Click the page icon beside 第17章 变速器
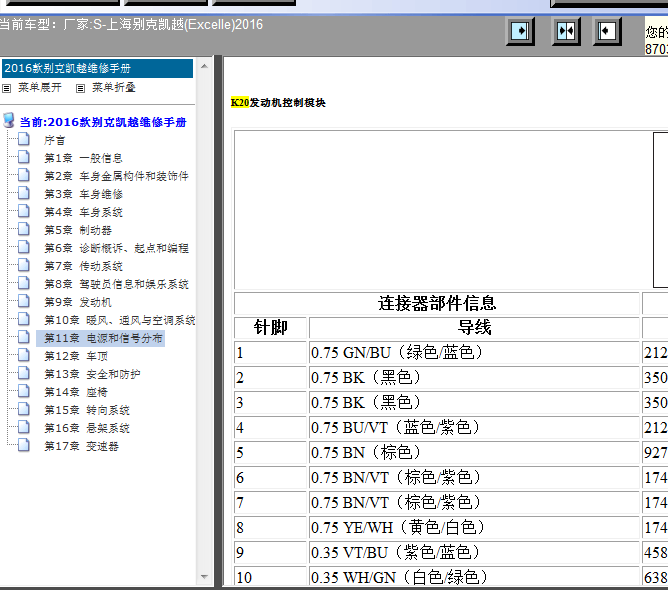The width and height of the screenshot is (668, 590). tap(23, 445)
